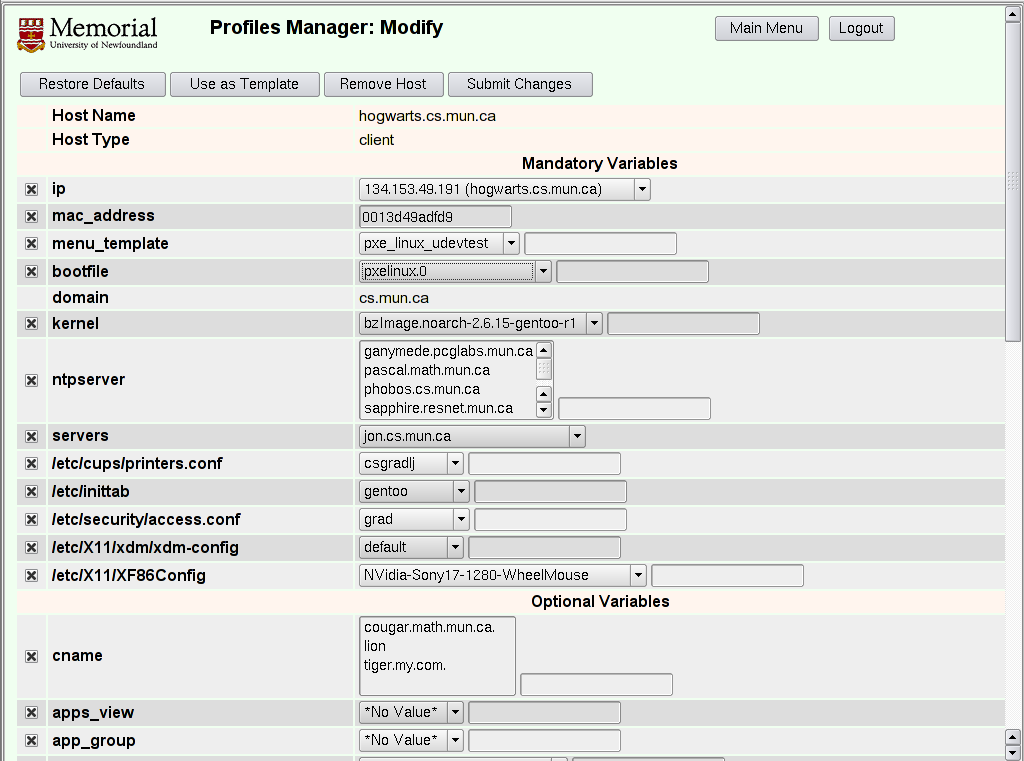
Task: Open the printers.conf dropdown showing csgradlj
Action: (411, 464)
